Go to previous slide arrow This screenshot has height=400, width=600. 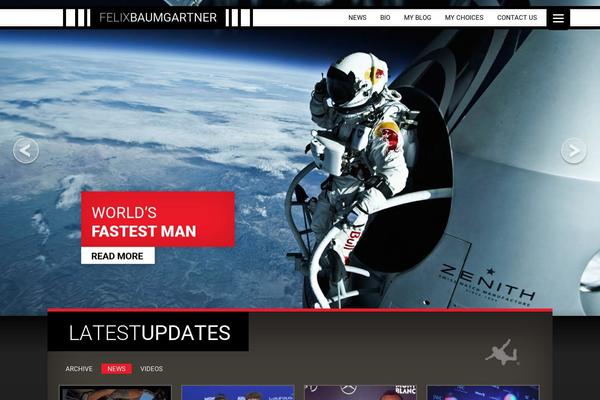click(26, 150)
